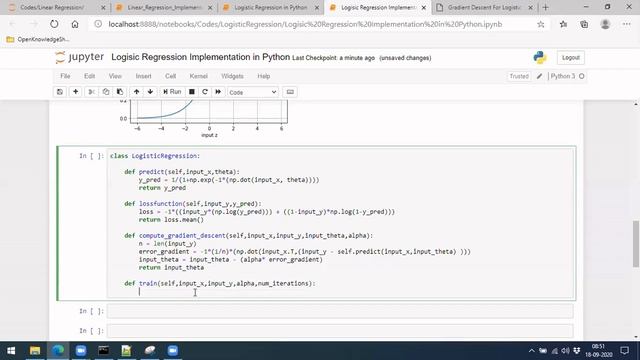Open the command palette keyboard icon

[x=290, y=92]
